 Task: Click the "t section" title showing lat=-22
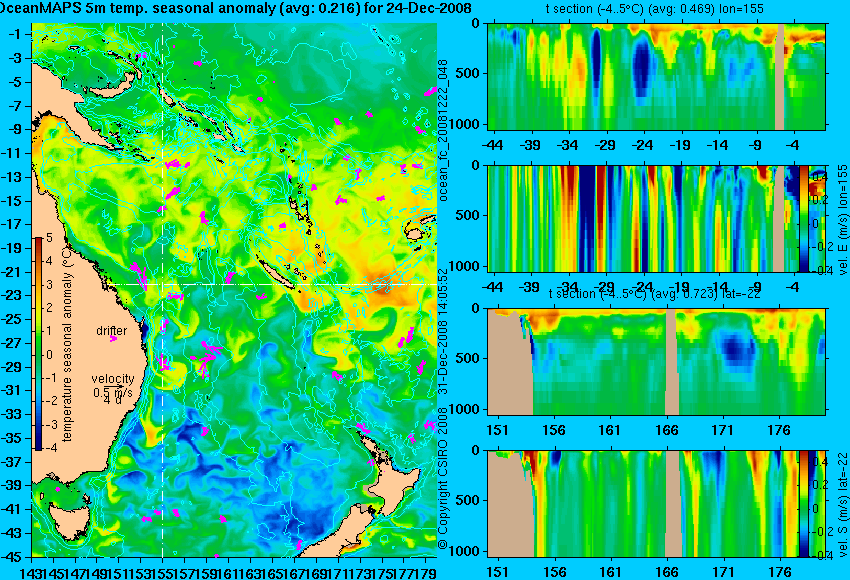[655, 294]
